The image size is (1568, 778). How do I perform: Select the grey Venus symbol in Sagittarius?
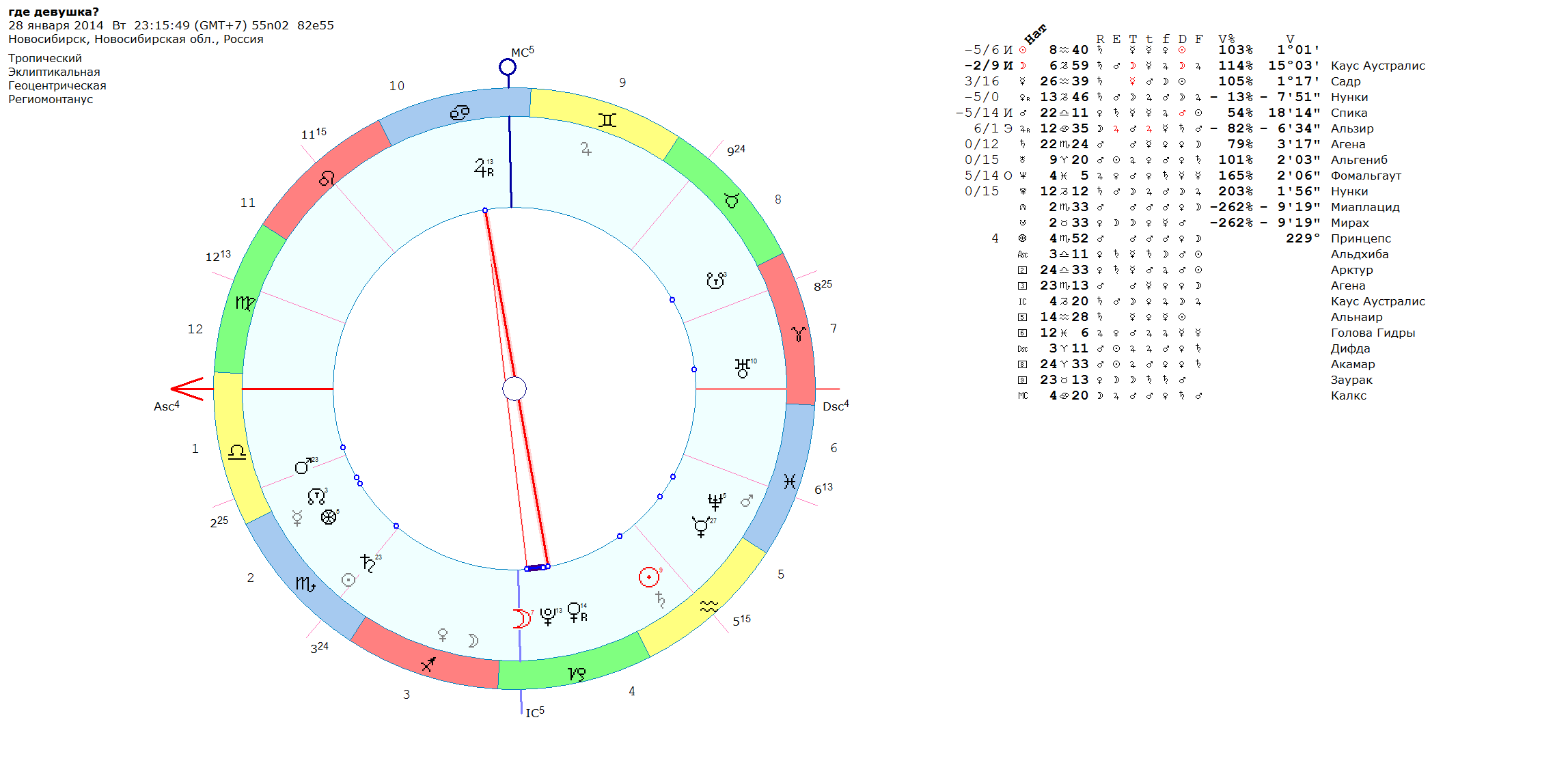point(443,635)
